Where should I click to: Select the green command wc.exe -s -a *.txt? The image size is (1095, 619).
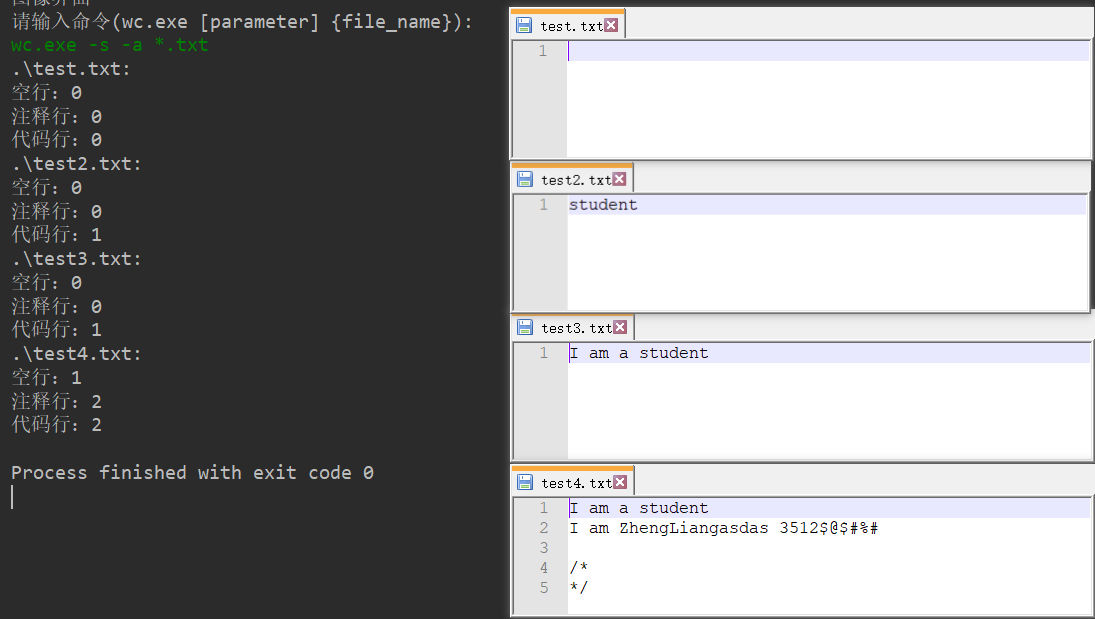110,45
